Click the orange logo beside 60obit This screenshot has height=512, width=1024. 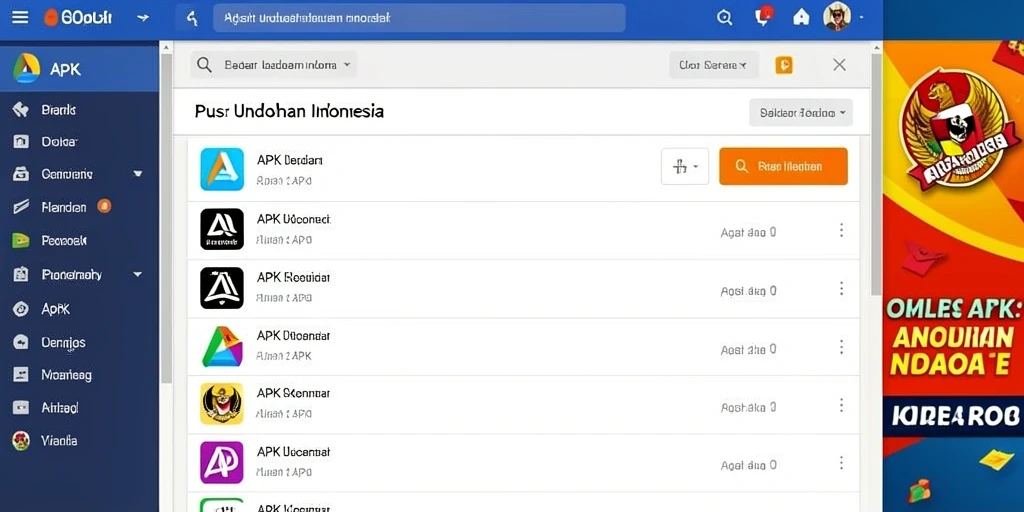pos(51,18)
